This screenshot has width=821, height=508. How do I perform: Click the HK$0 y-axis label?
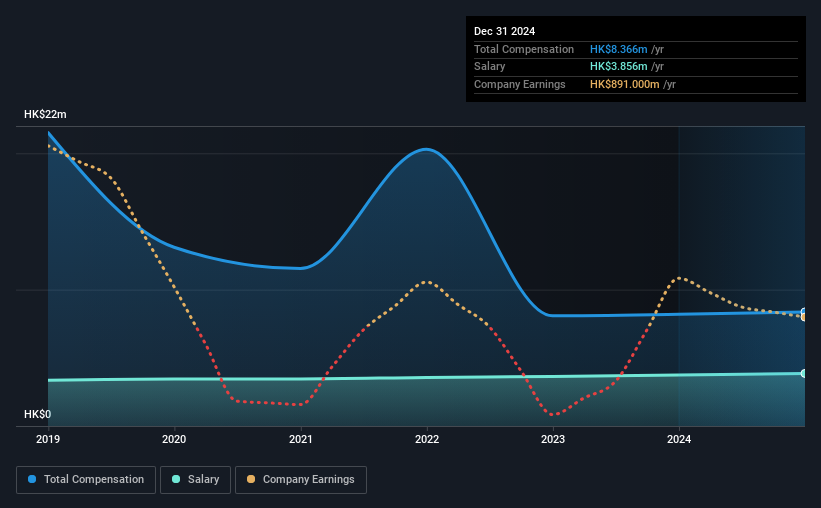point(38,414)
